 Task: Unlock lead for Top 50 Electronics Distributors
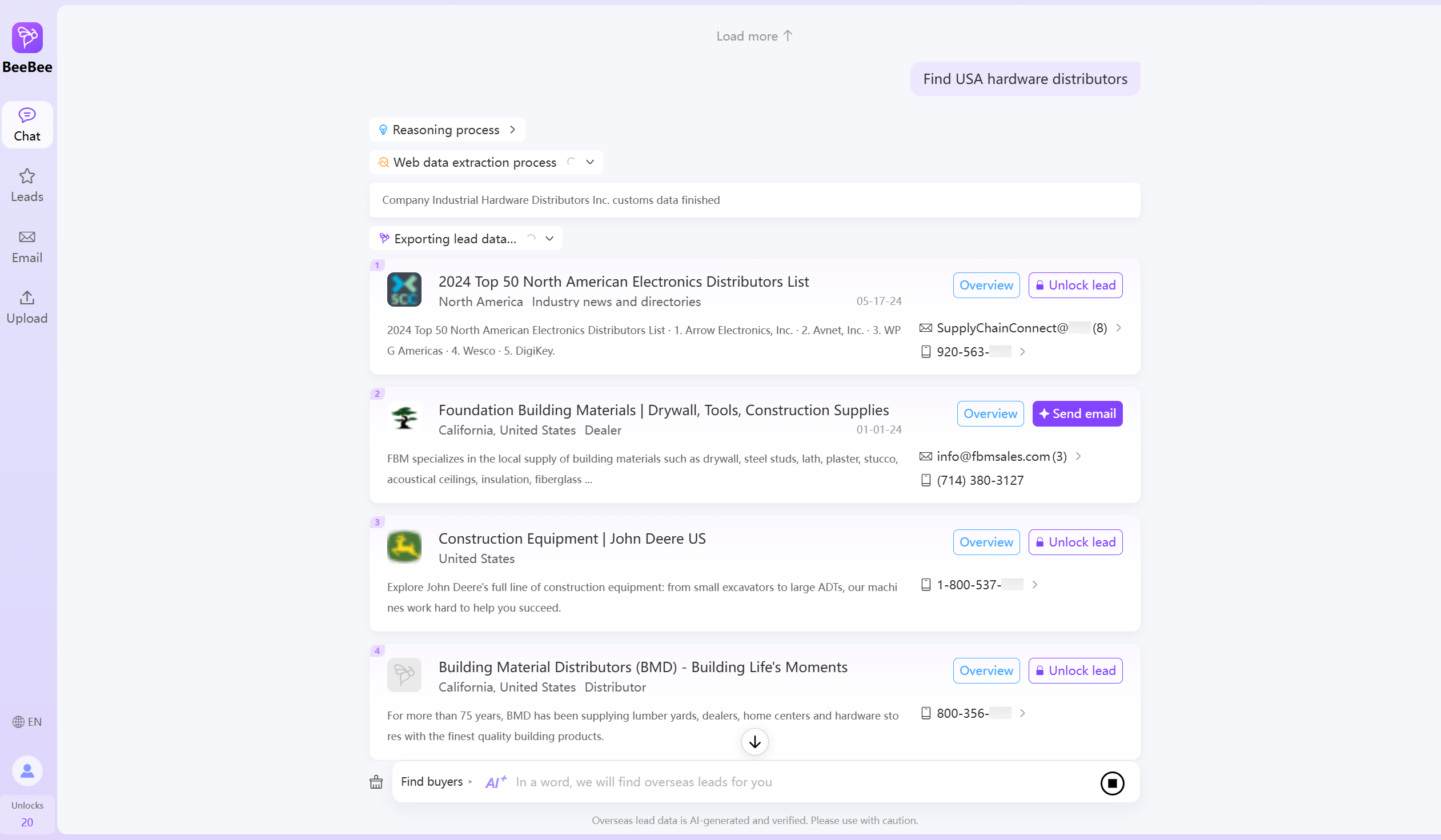pyautogui.click(x=1075, y=286)
